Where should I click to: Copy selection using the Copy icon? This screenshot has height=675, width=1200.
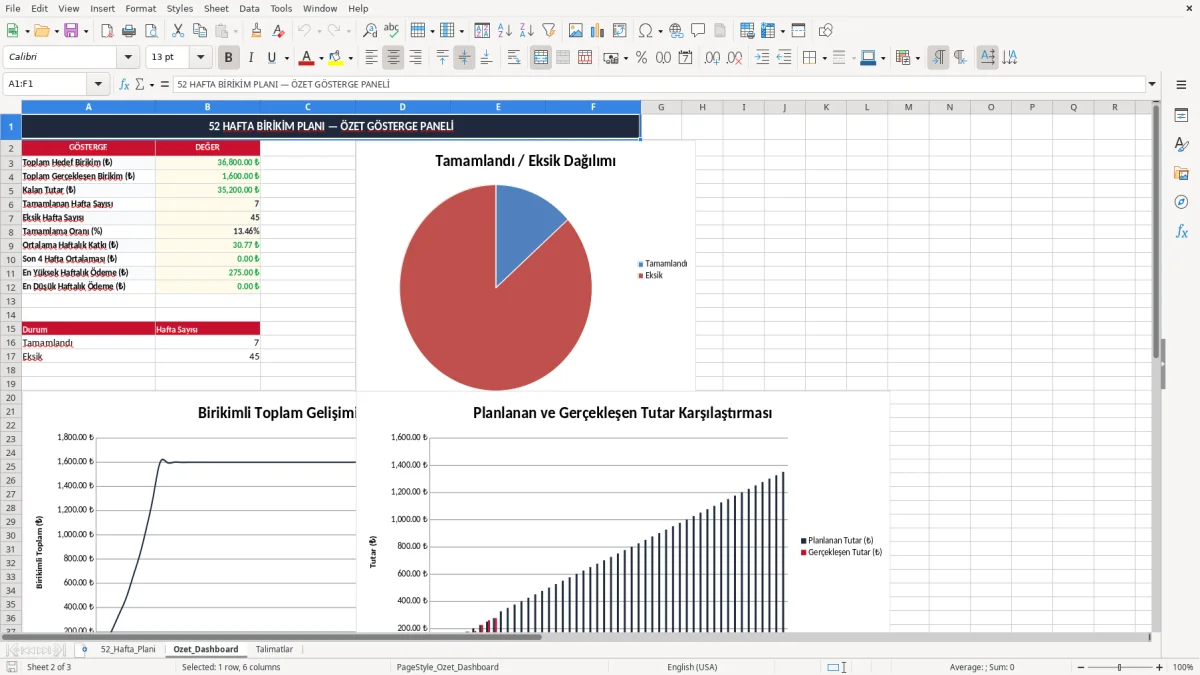pos(199,31)
